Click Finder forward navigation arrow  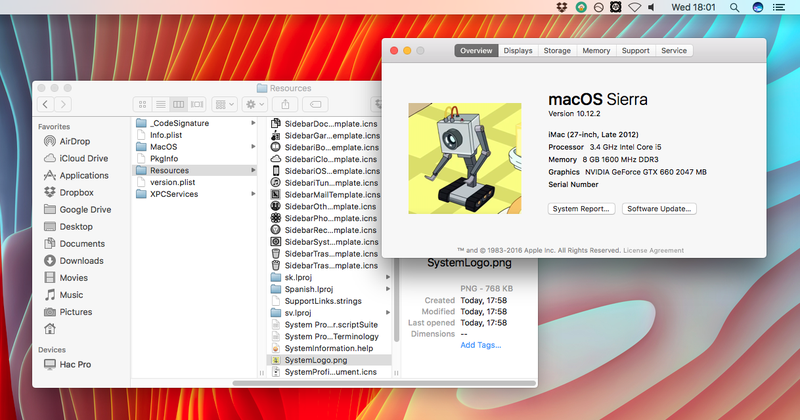63,104
